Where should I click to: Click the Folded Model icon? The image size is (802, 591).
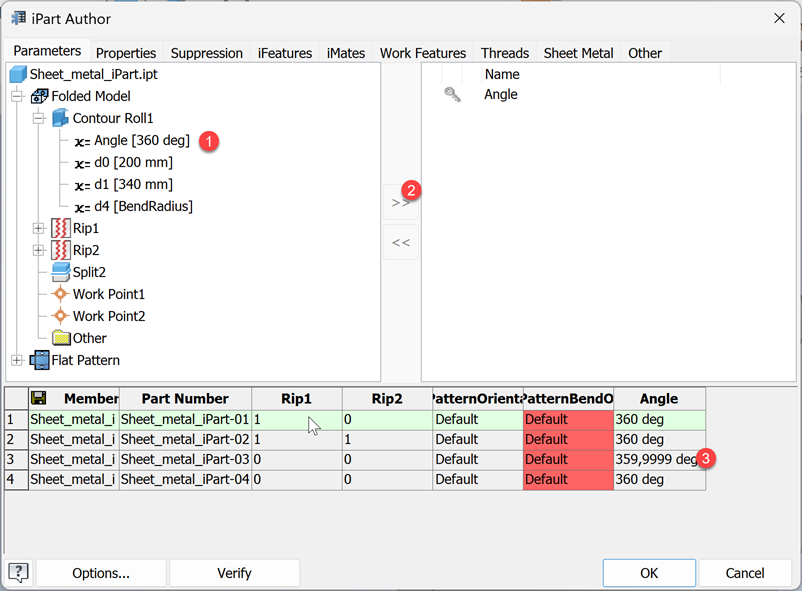pos(41,96)
